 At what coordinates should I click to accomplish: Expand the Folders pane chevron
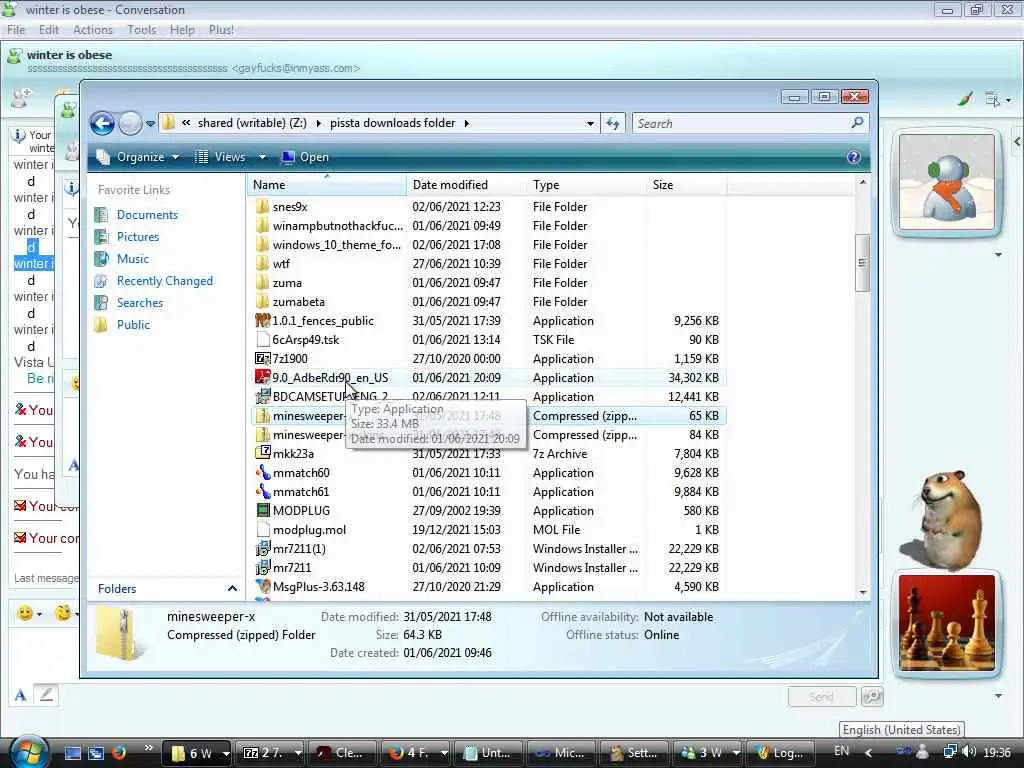coord(232,588)
